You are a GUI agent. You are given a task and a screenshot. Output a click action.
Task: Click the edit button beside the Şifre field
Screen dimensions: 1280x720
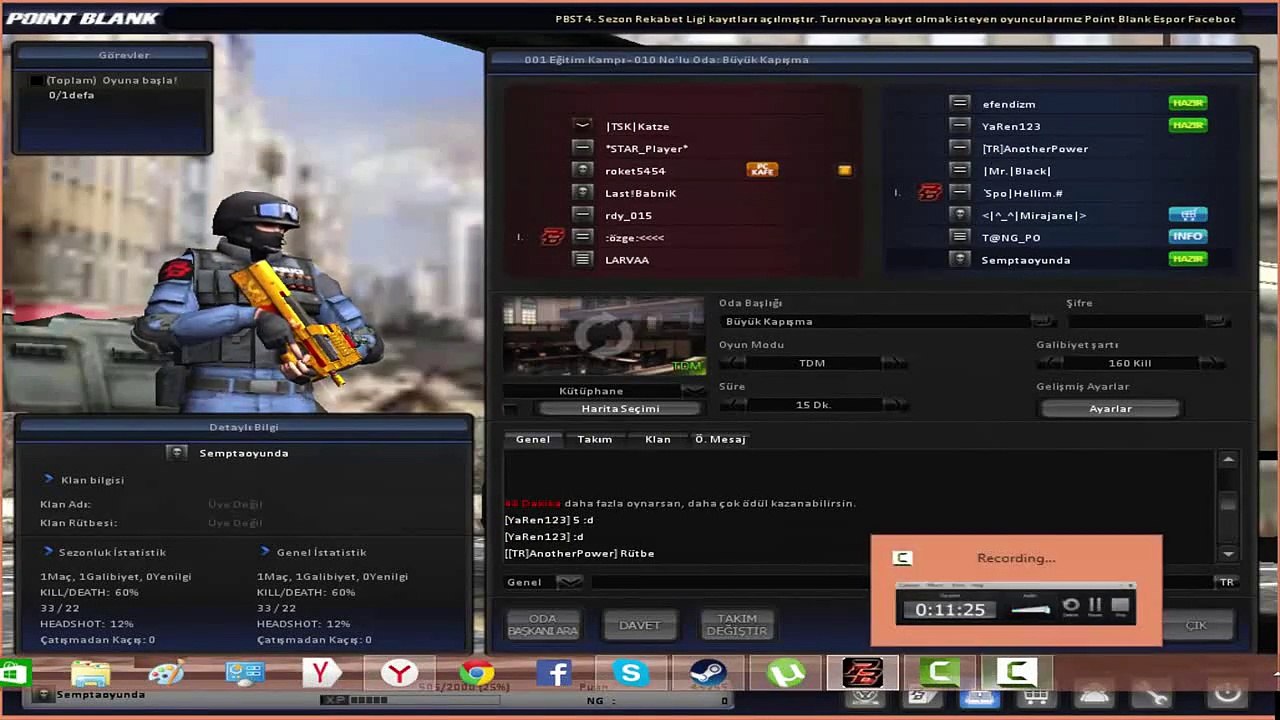pos(1216,321)
